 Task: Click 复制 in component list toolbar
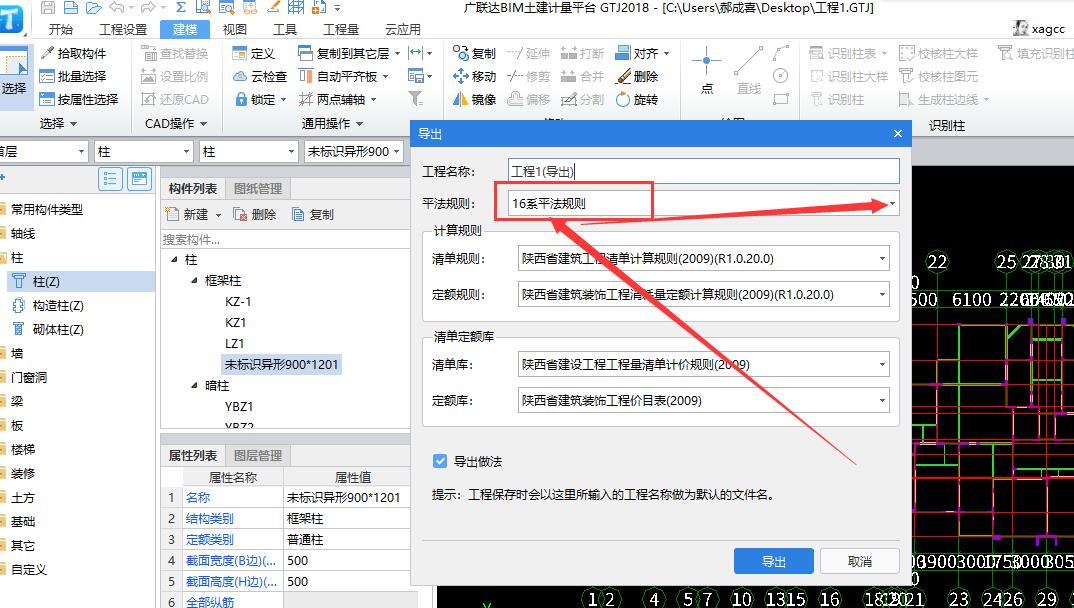(x=313, y=214)
